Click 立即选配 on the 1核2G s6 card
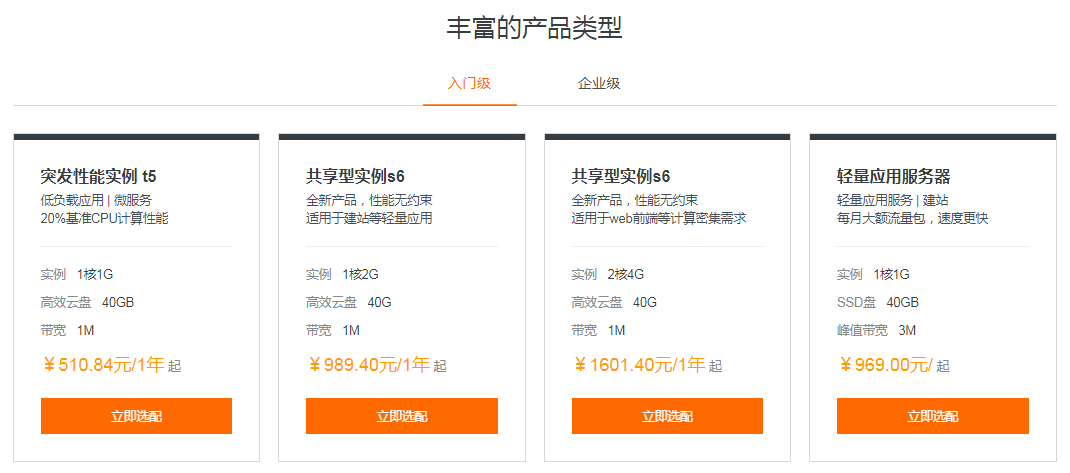Viewport: 1070px width, 473px height. tap(401, 416)
